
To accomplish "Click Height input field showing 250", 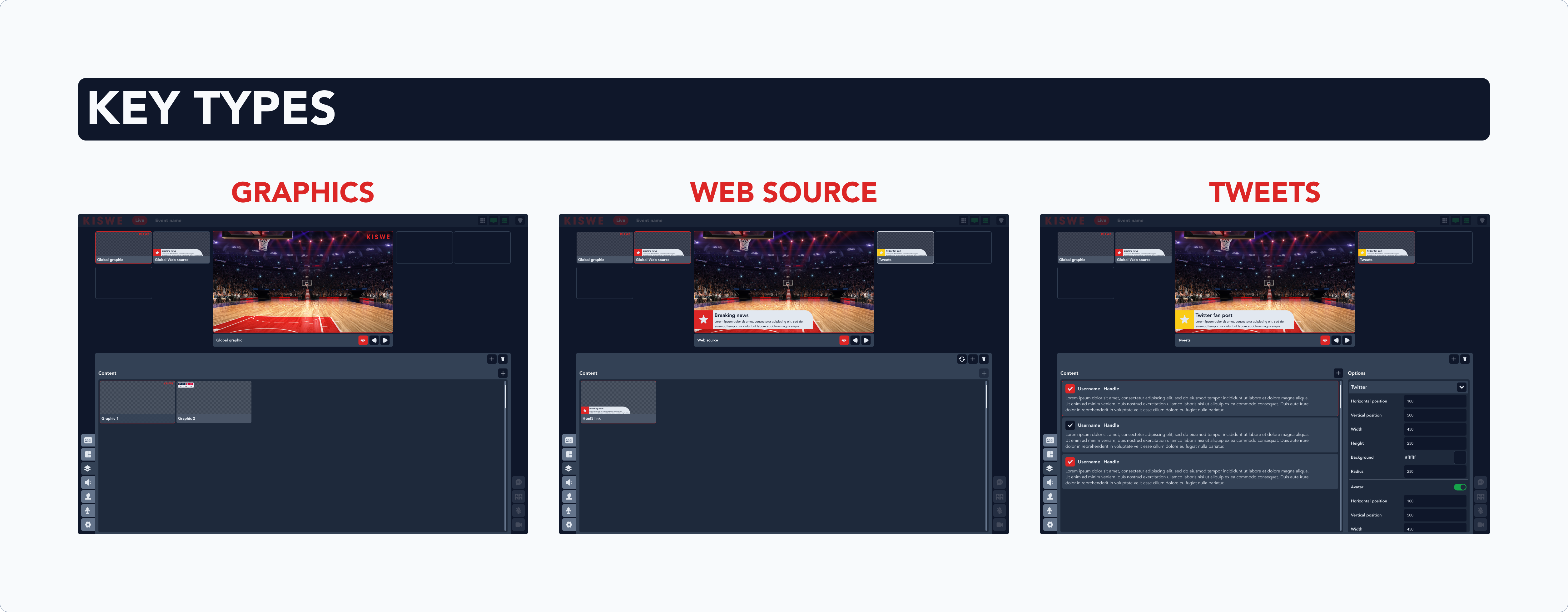I will pyautogui.click(x=1435, y=443).
